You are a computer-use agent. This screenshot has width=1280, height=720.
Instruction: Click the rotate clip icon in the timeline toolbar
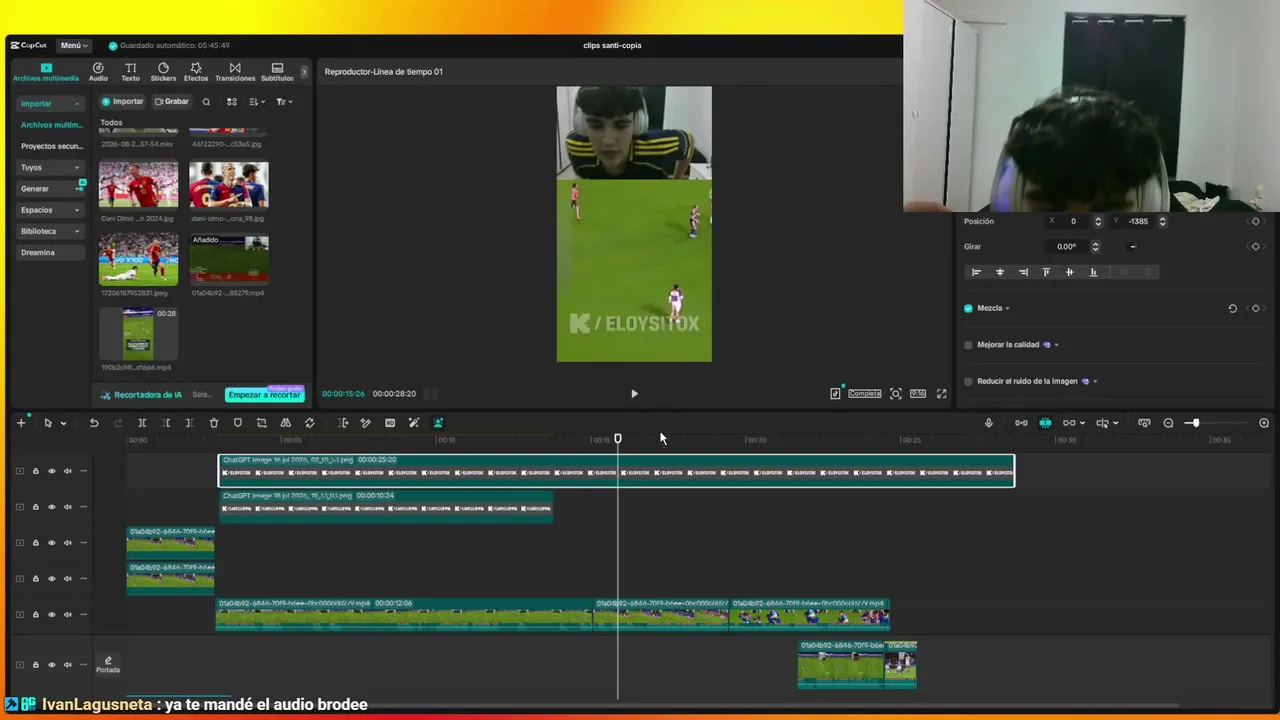[x=310, y=423]
